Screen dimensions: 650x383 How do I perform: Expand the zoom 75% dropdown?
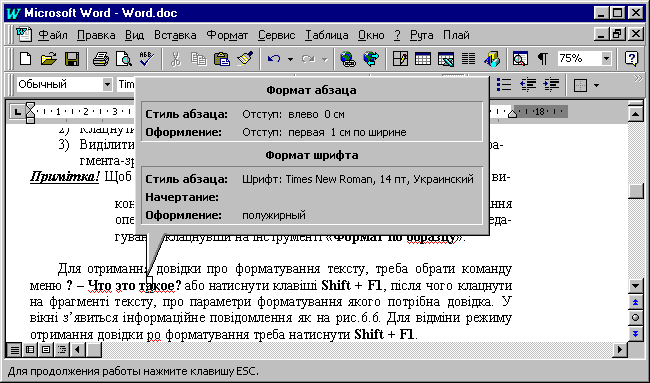pos(606,59)
